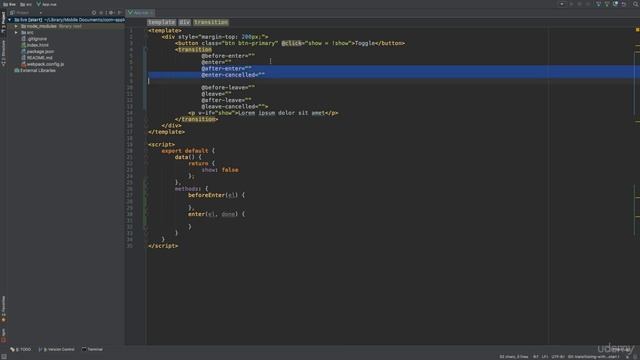Hide the Project tool window
This screenshot has width=640, height=360.
click(x=120, y=13)
